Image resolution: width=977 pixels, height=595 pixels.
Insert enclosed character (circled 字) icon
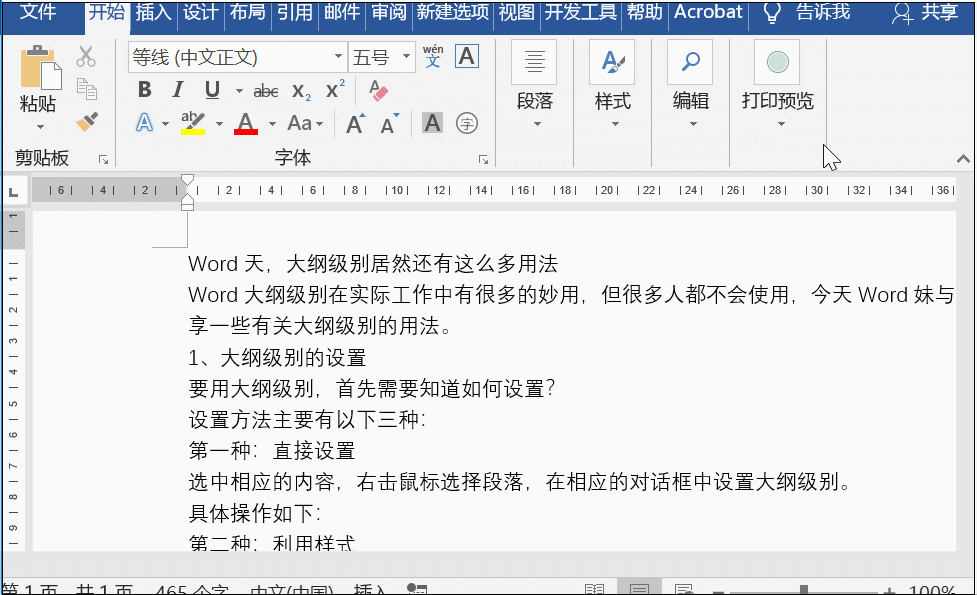[x=467, y=123]
